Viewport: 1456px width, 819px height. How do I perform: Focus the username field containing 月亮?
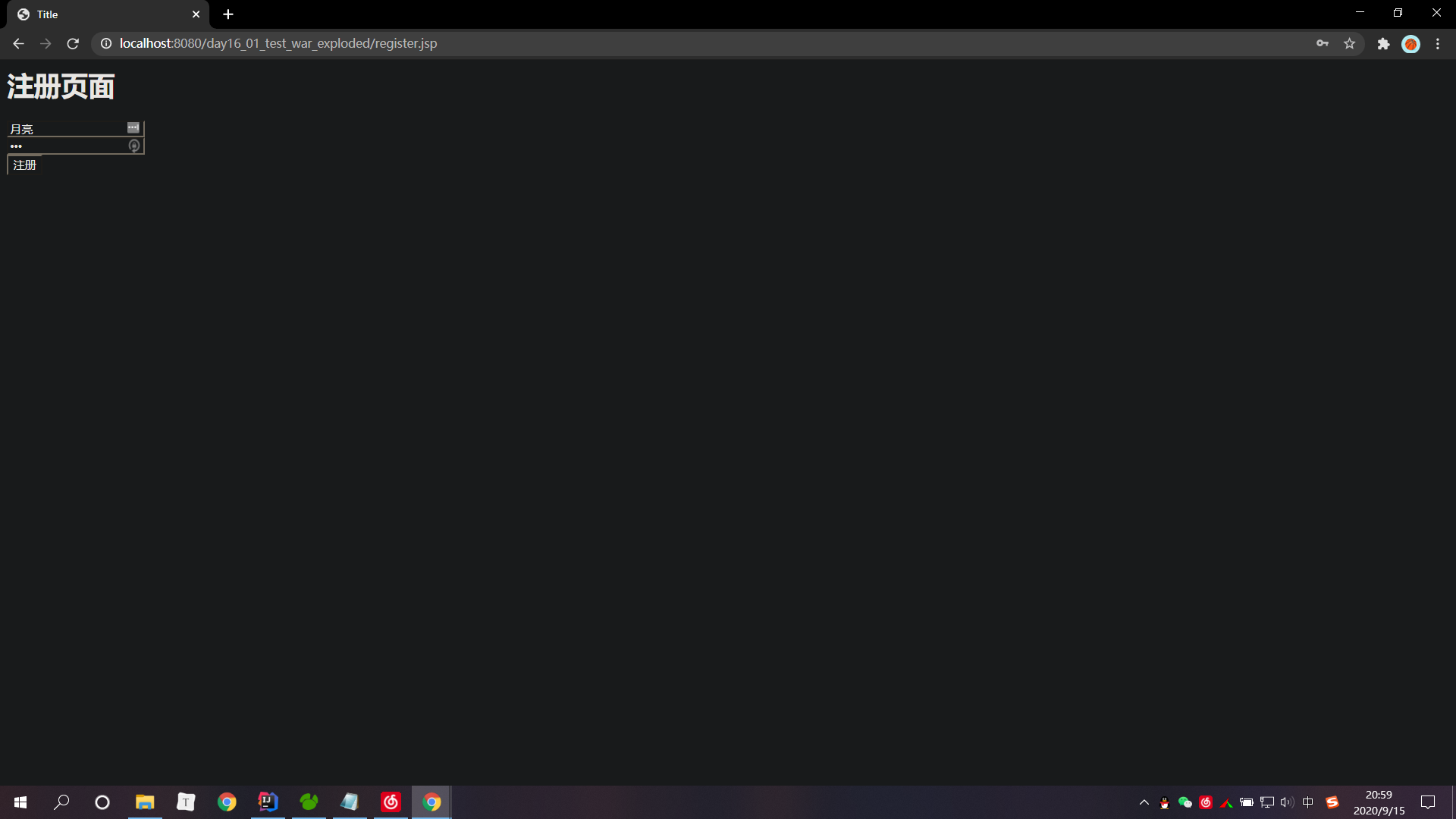[67, 129]
